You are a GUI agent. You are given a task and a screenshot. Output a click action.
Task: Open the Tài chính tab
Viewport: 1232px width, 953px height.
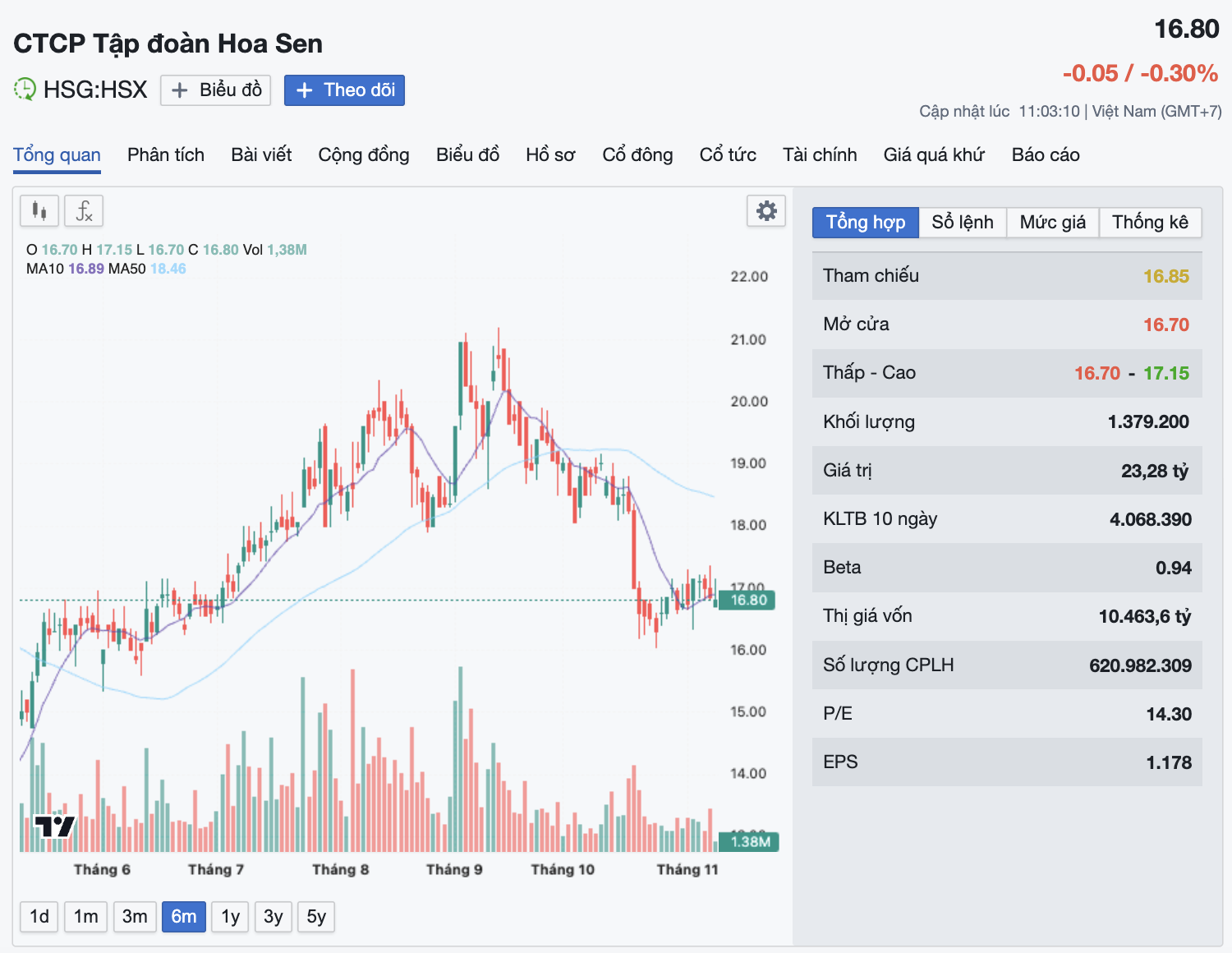coord(820,154)
